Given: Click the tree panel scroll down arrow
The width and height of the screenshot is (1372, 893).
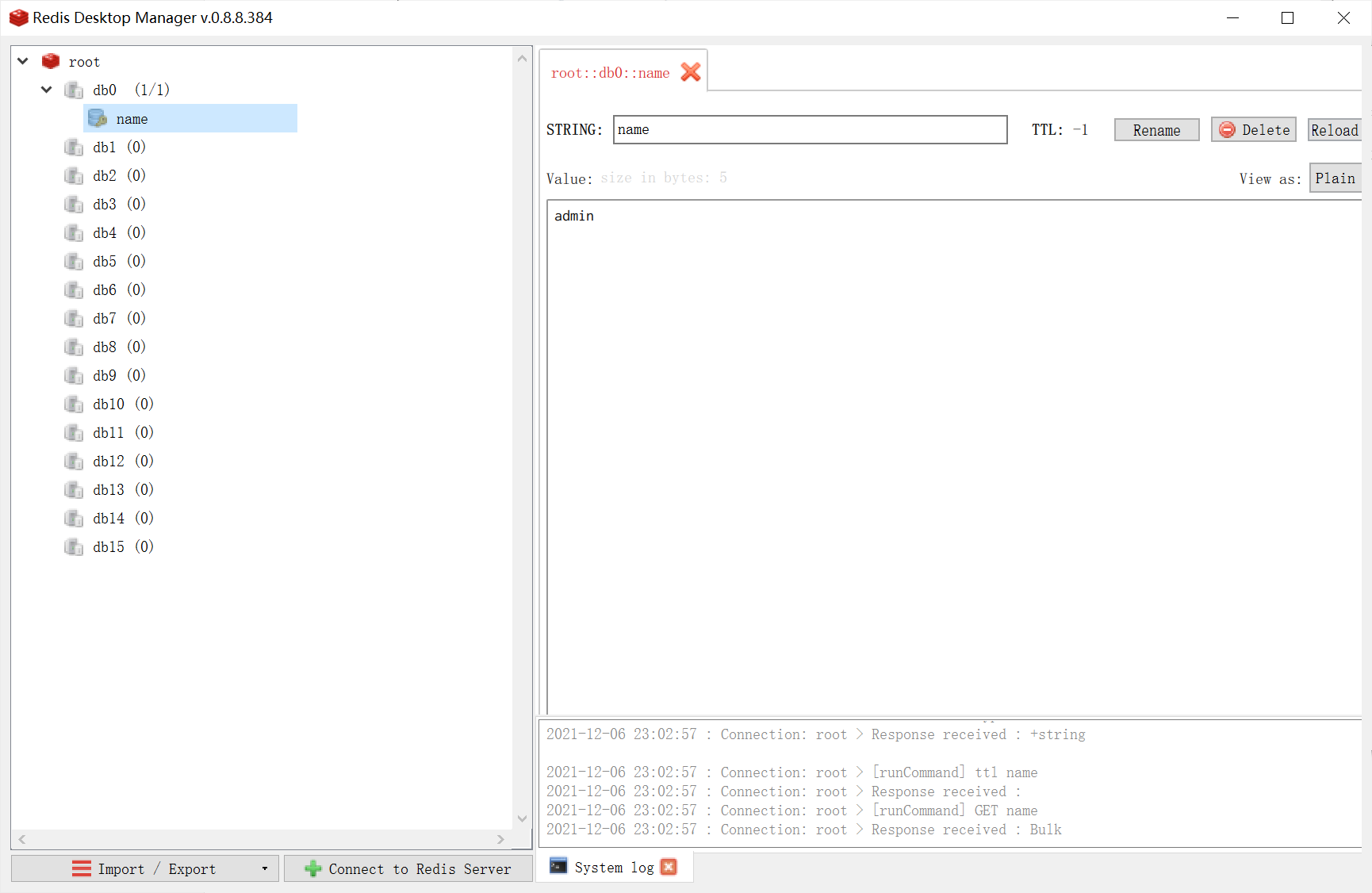Looking at the screenshot, I should [522, 818].
